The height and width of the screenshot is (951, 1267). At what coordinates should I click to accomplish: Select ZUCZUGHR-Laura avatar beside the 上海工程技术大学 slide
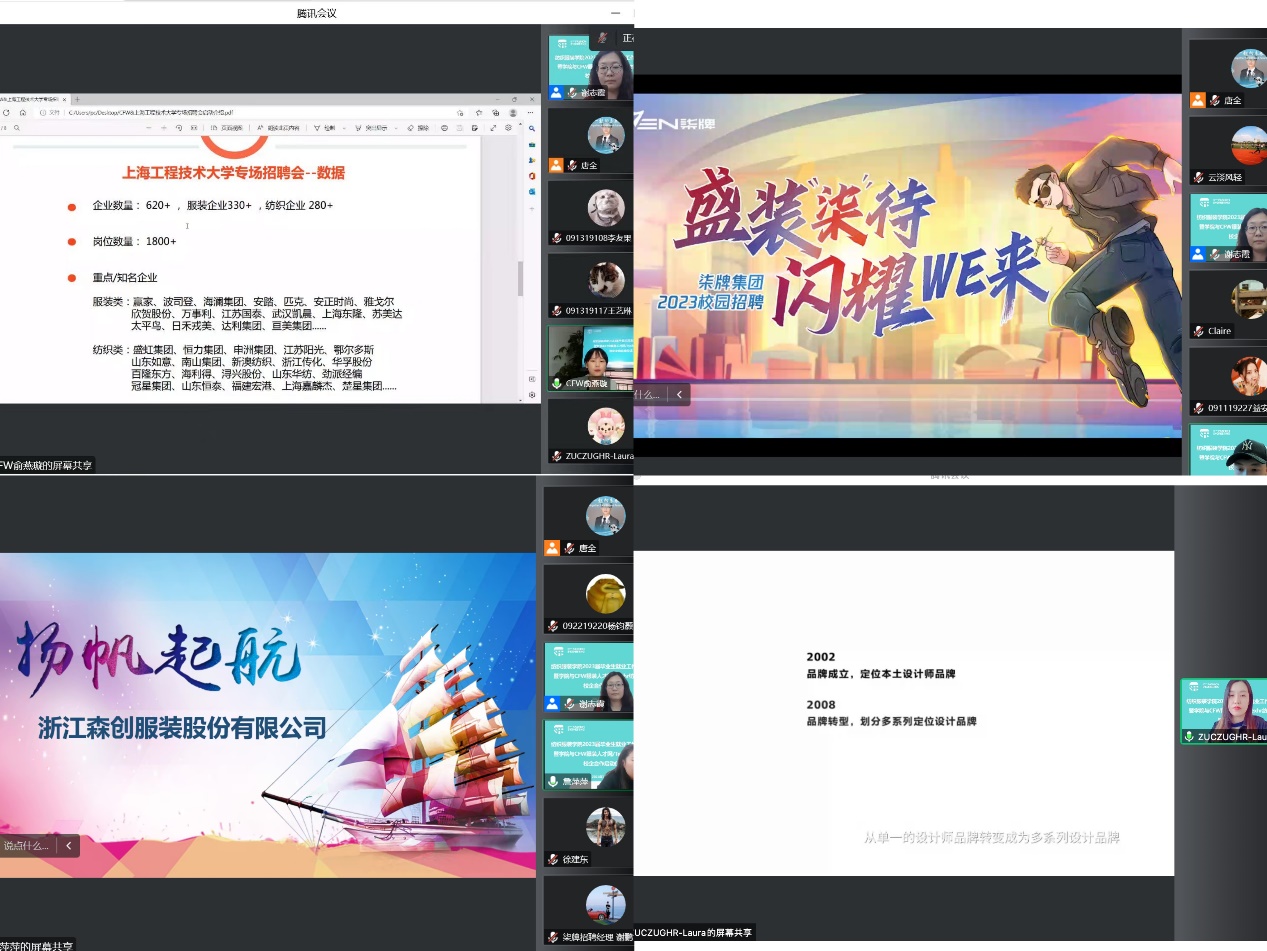click(591, 431)
